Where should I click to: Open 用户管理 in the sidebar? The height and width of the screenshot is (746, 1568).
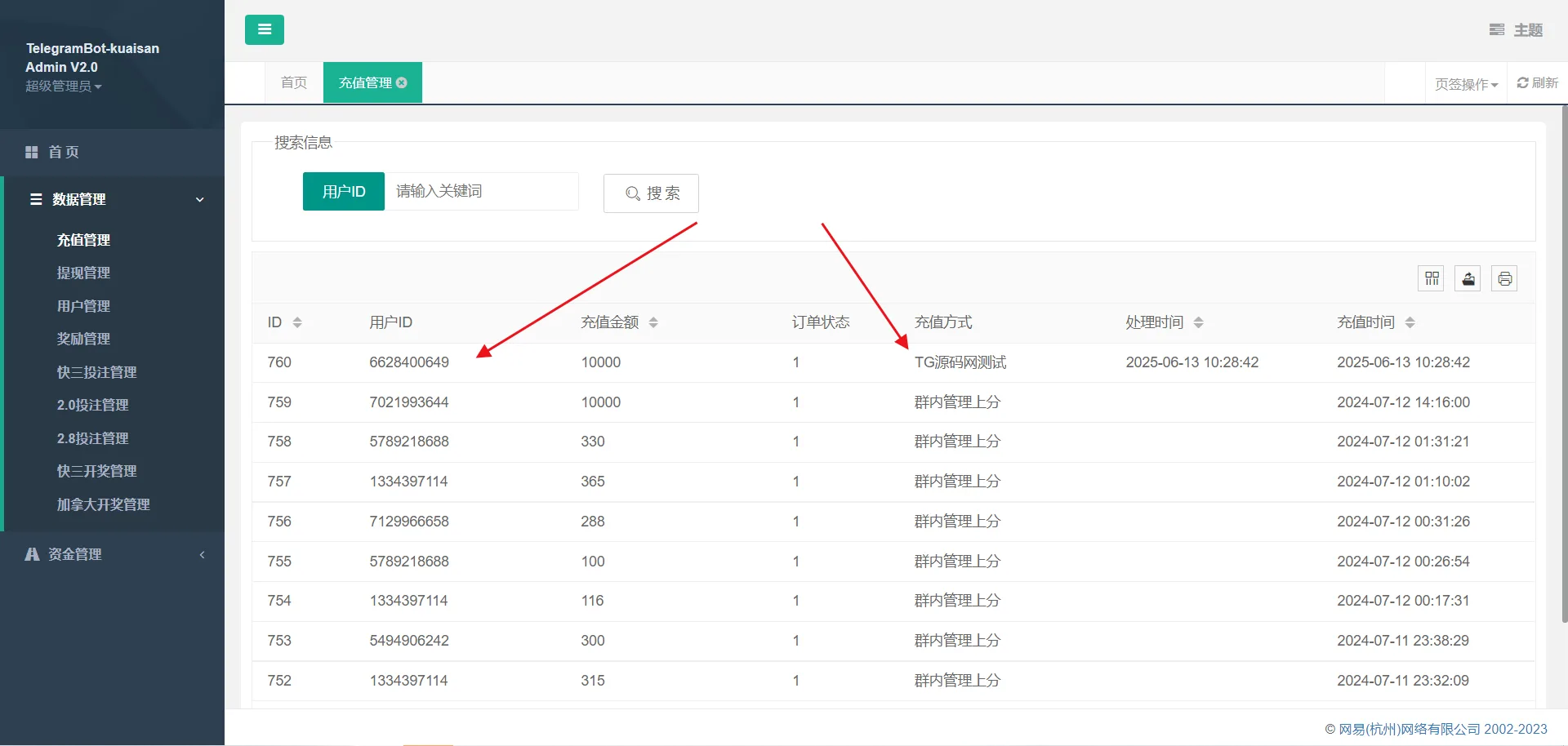pos(83,306)
